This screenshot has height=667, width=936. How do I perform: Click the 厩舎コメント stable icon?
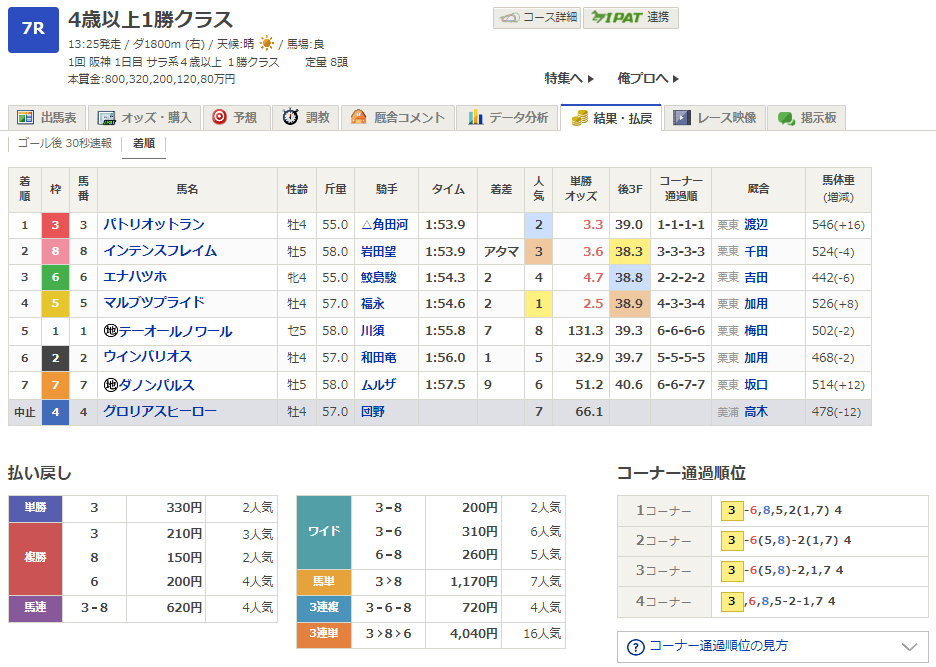point(359,118)
